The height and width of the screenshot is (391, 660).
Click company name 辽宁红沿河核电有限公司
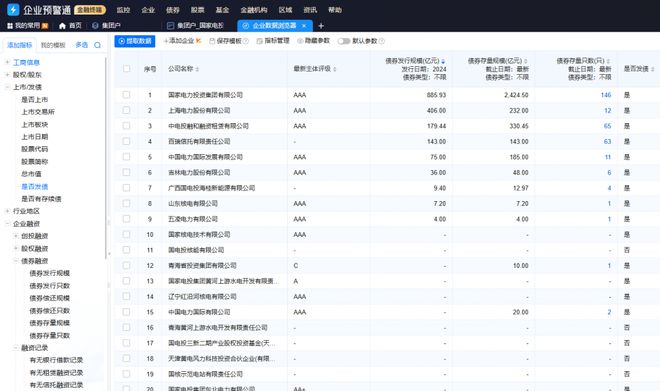point(202,296)
